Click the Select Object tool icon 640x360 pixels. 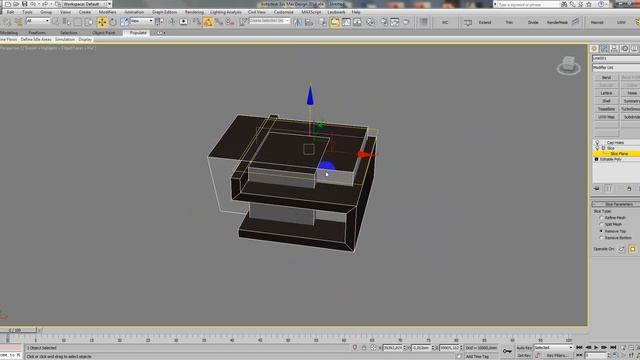pos(55,22)
